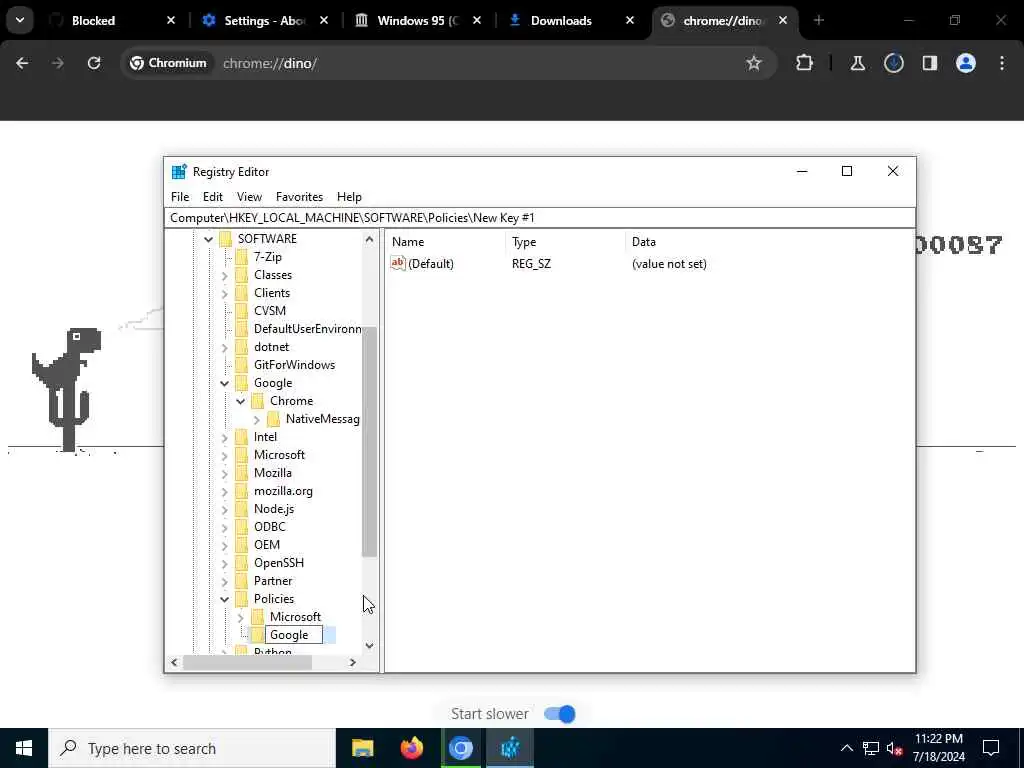Viewport: 1024px width, 768px height.
Task: Collapse the Policies key
Action: 225,599
